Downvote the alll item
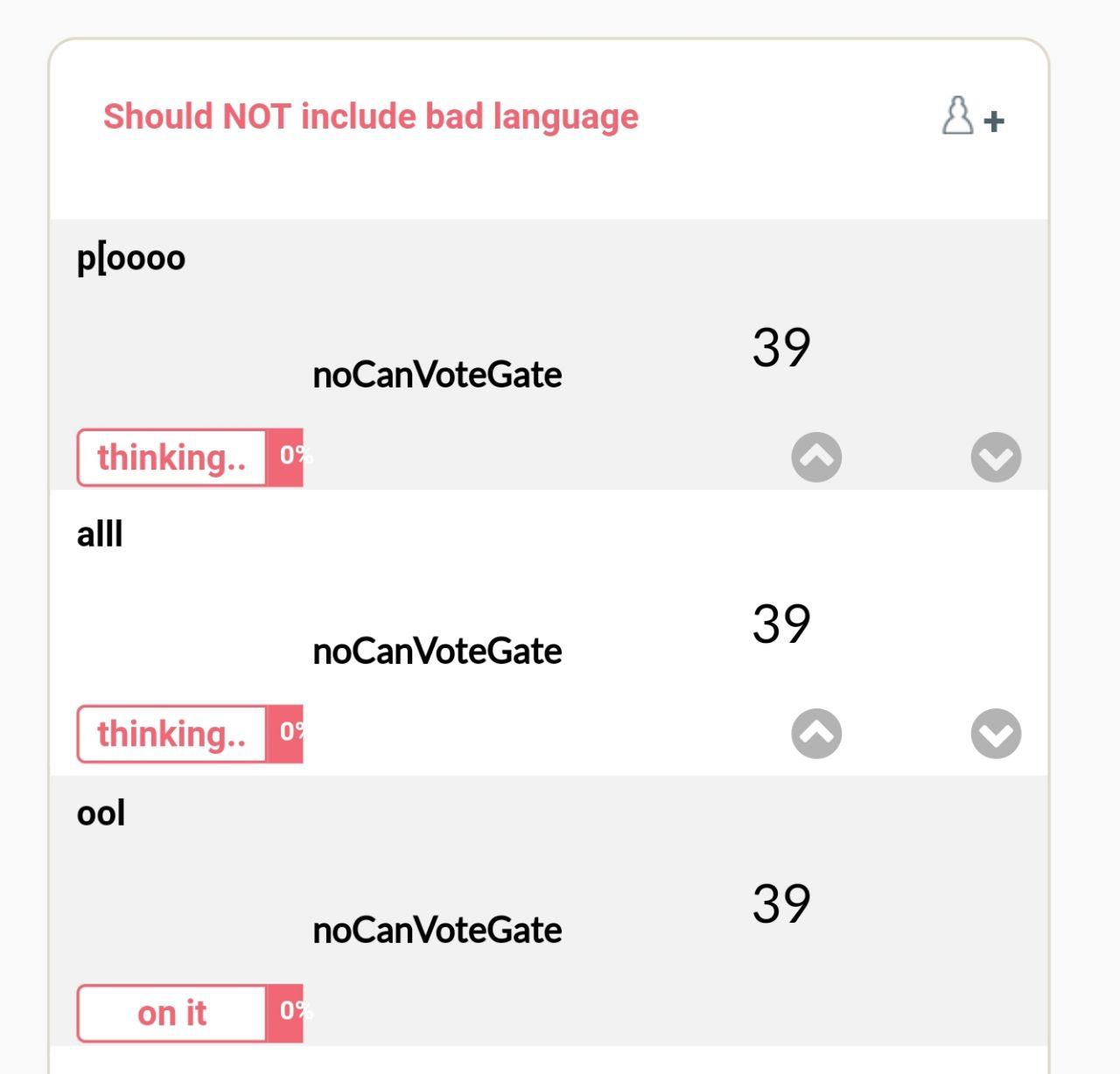The width and height of the screenshot is (1120, 1074). [x=996, y=733]
